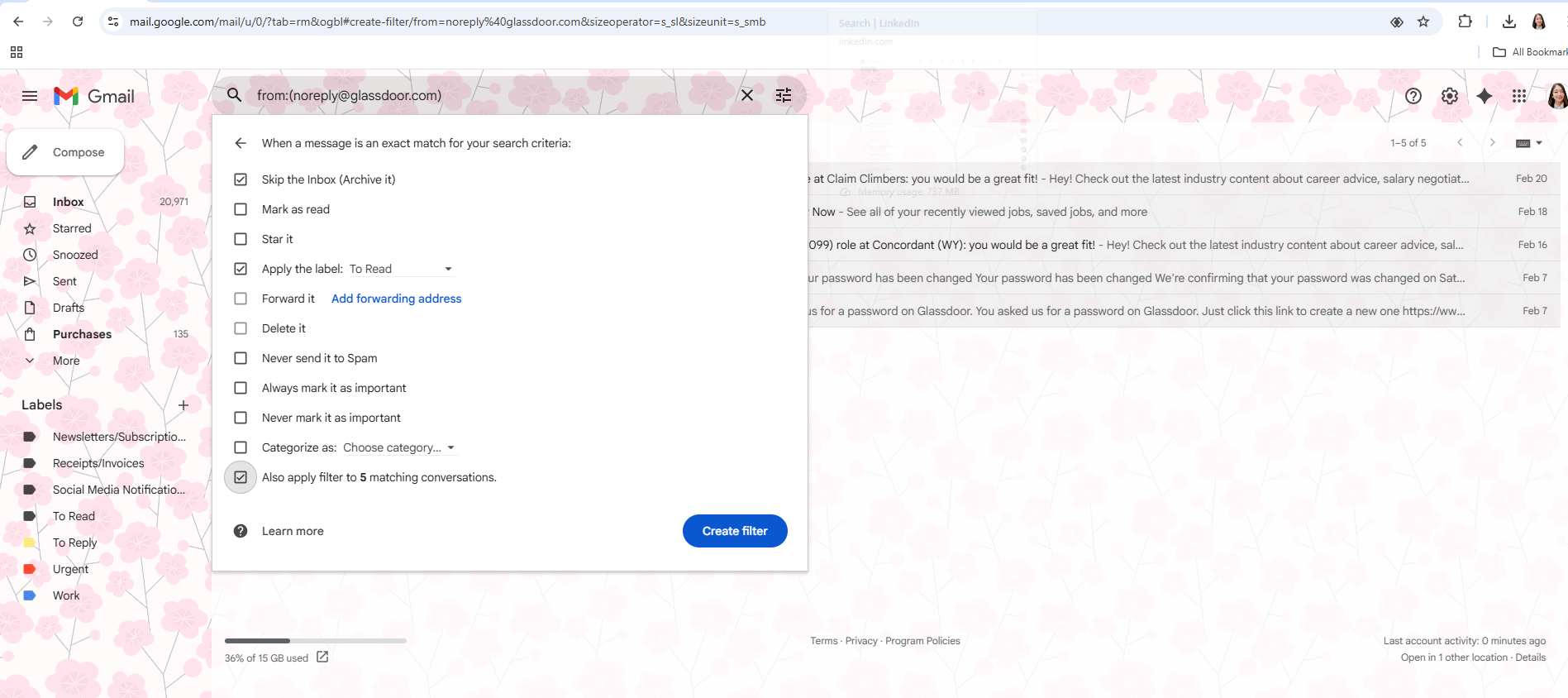
Task: Go back with the filter dialog arrow
Action: [241, 143]
